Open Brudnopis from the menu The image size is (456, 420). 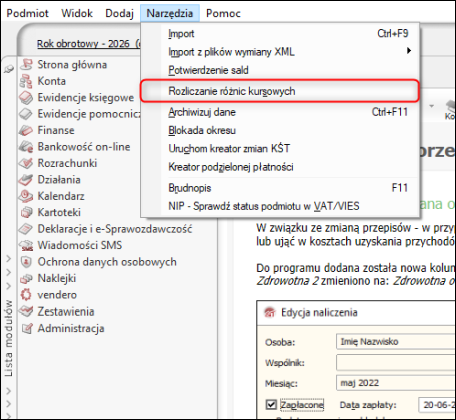pos(280,188)
